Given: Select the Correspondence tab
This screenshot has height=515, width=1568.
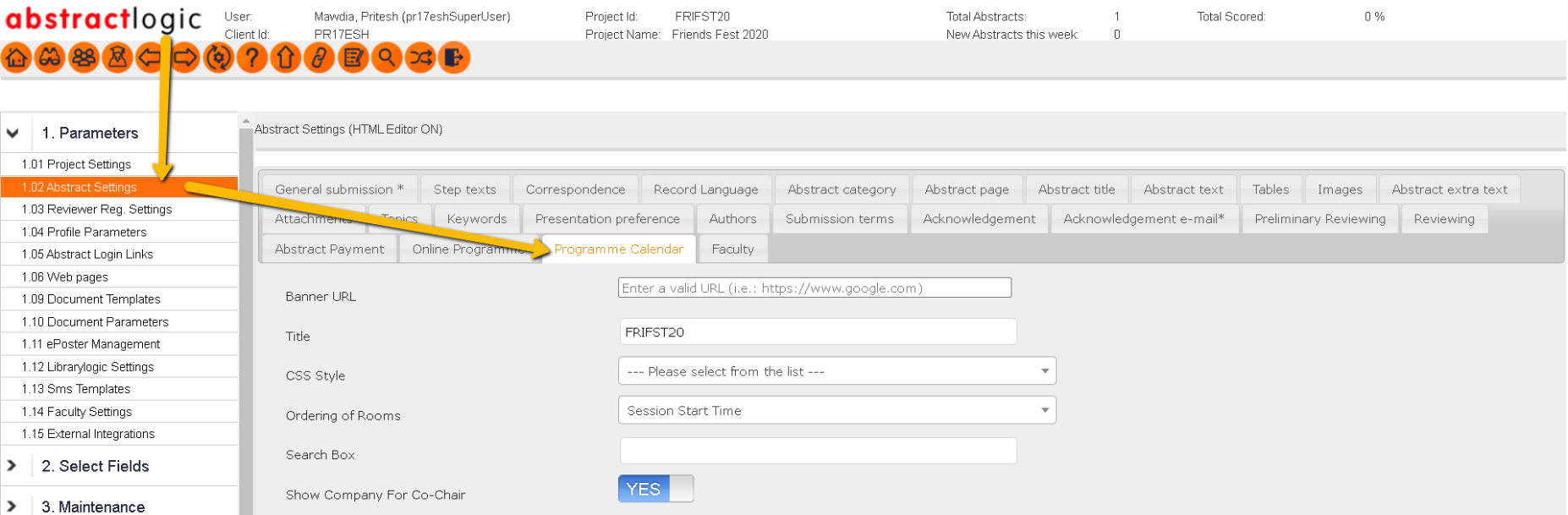Looking at the screenshot, I should click(575, 189).
